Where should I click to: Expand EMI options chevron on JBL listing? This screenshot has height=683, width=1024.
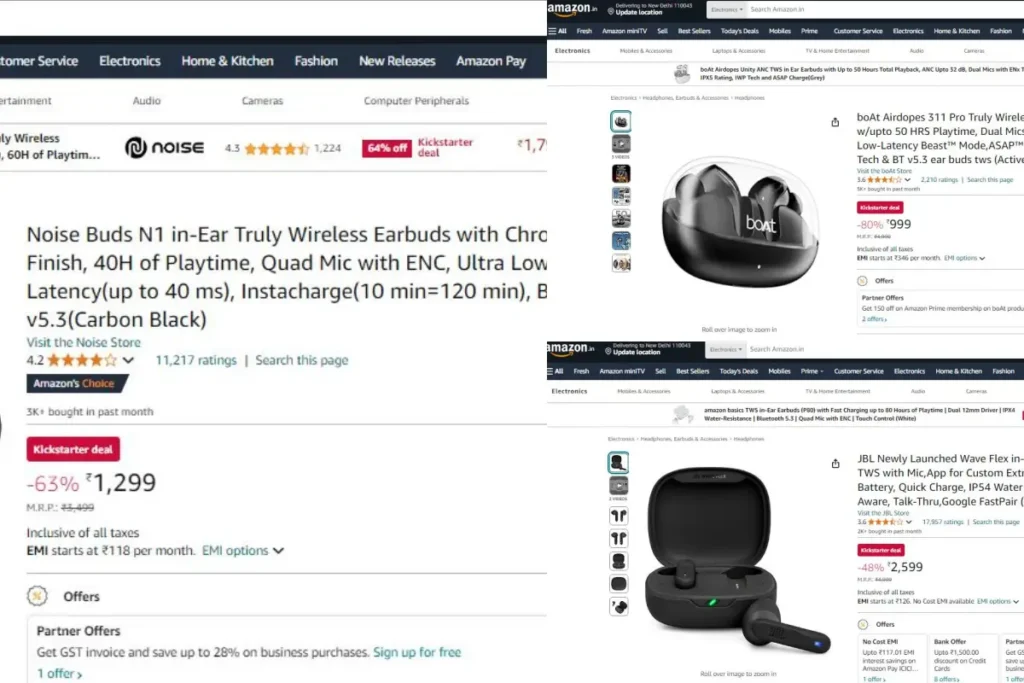coord(1015,601)
